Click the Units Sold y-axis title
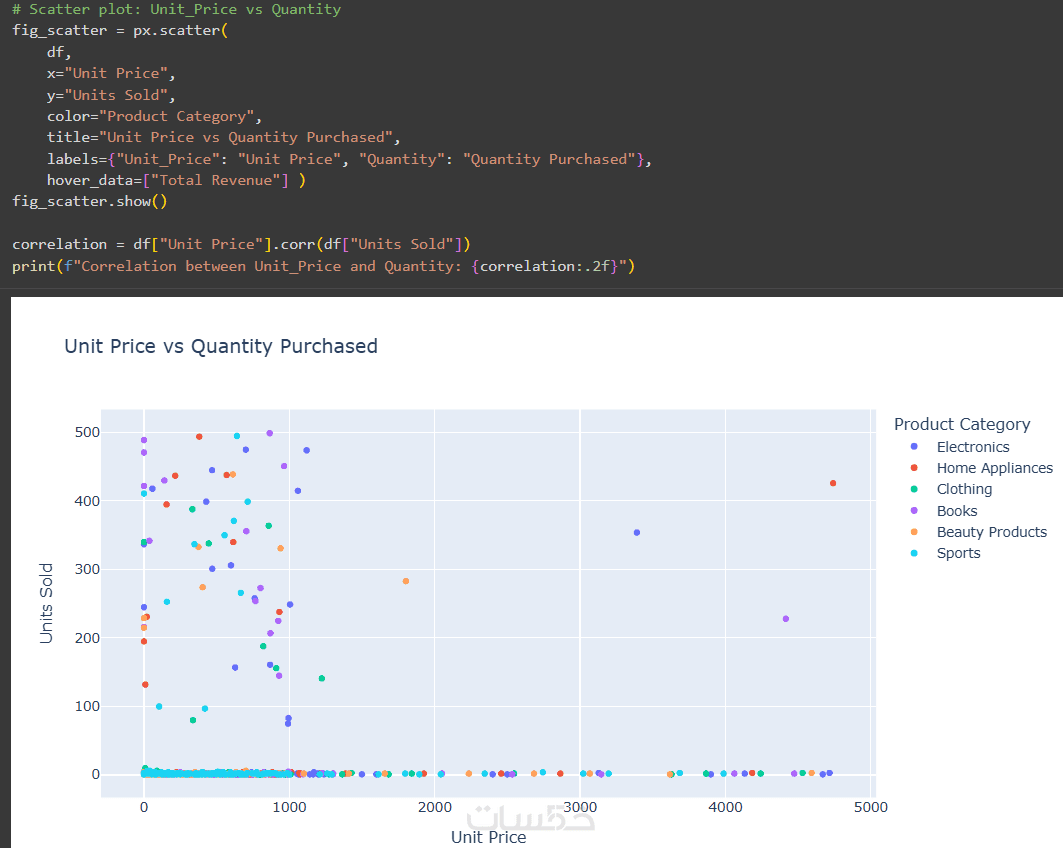This screenshot has width=1063, height=848. (47, 603)
